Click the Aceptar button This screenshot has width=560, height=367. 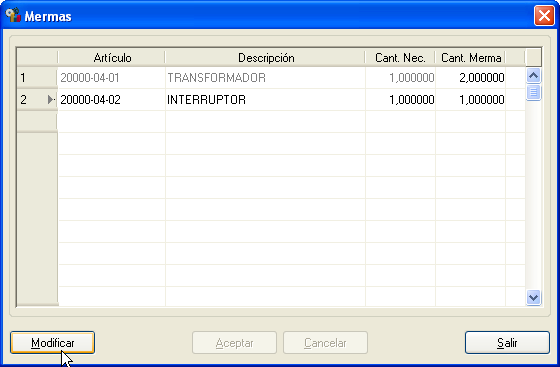click(x=234, y=343)
